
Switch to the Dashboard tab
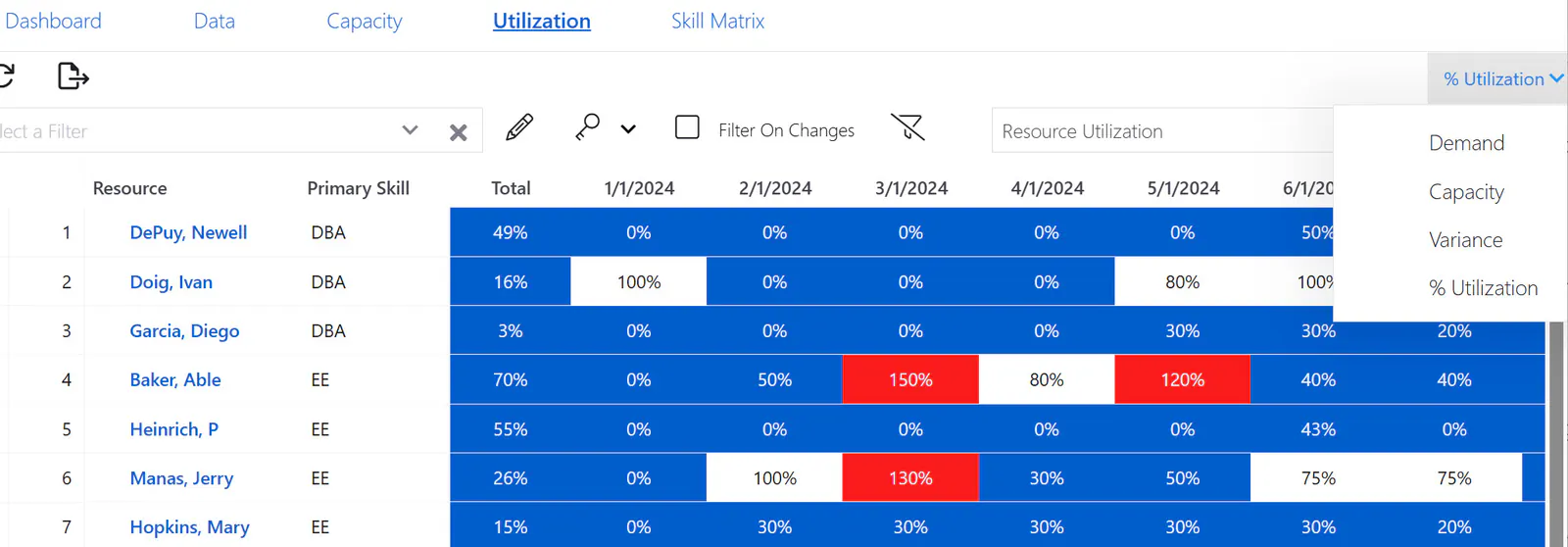pyautogui.click(x=53, y=21)
